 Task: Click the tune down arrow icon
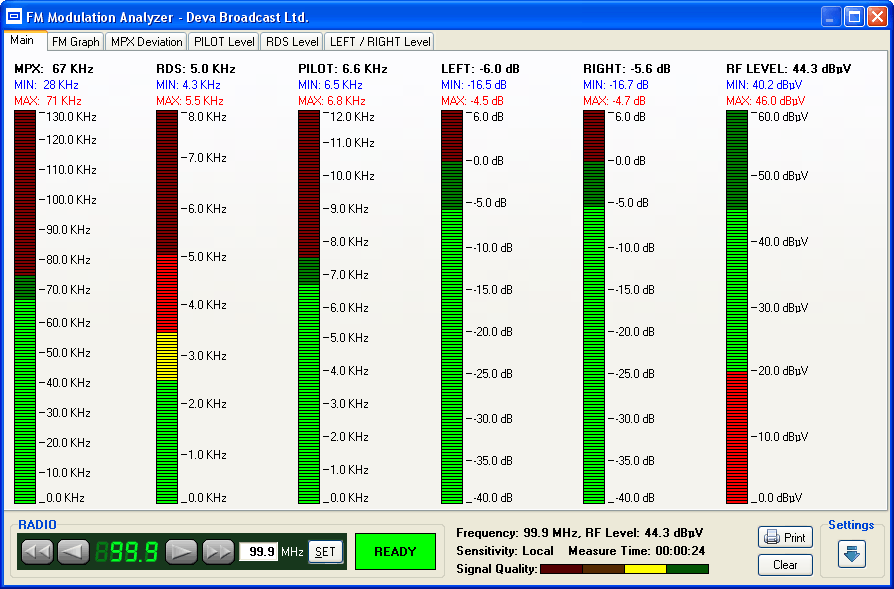pos(72,550)
